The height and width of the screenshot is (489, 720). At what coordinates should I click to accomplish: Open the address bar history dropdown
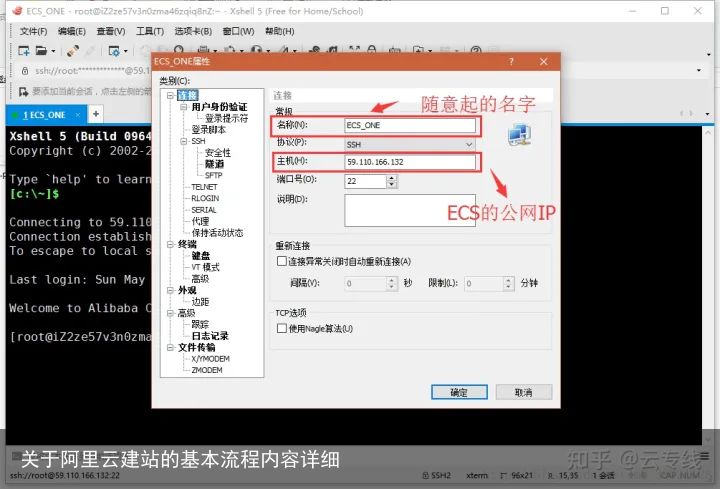pyautogui.click(x=698, y=70)
